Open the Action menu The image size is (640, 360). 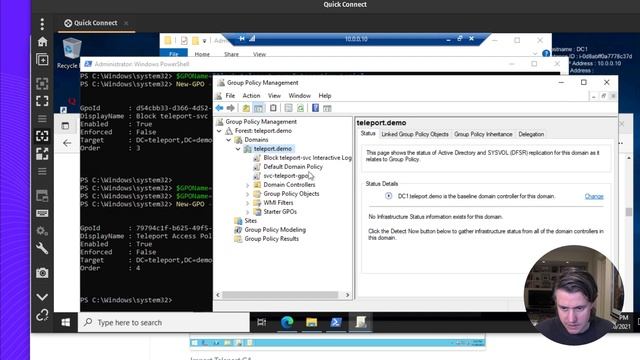tap(251, 96)
